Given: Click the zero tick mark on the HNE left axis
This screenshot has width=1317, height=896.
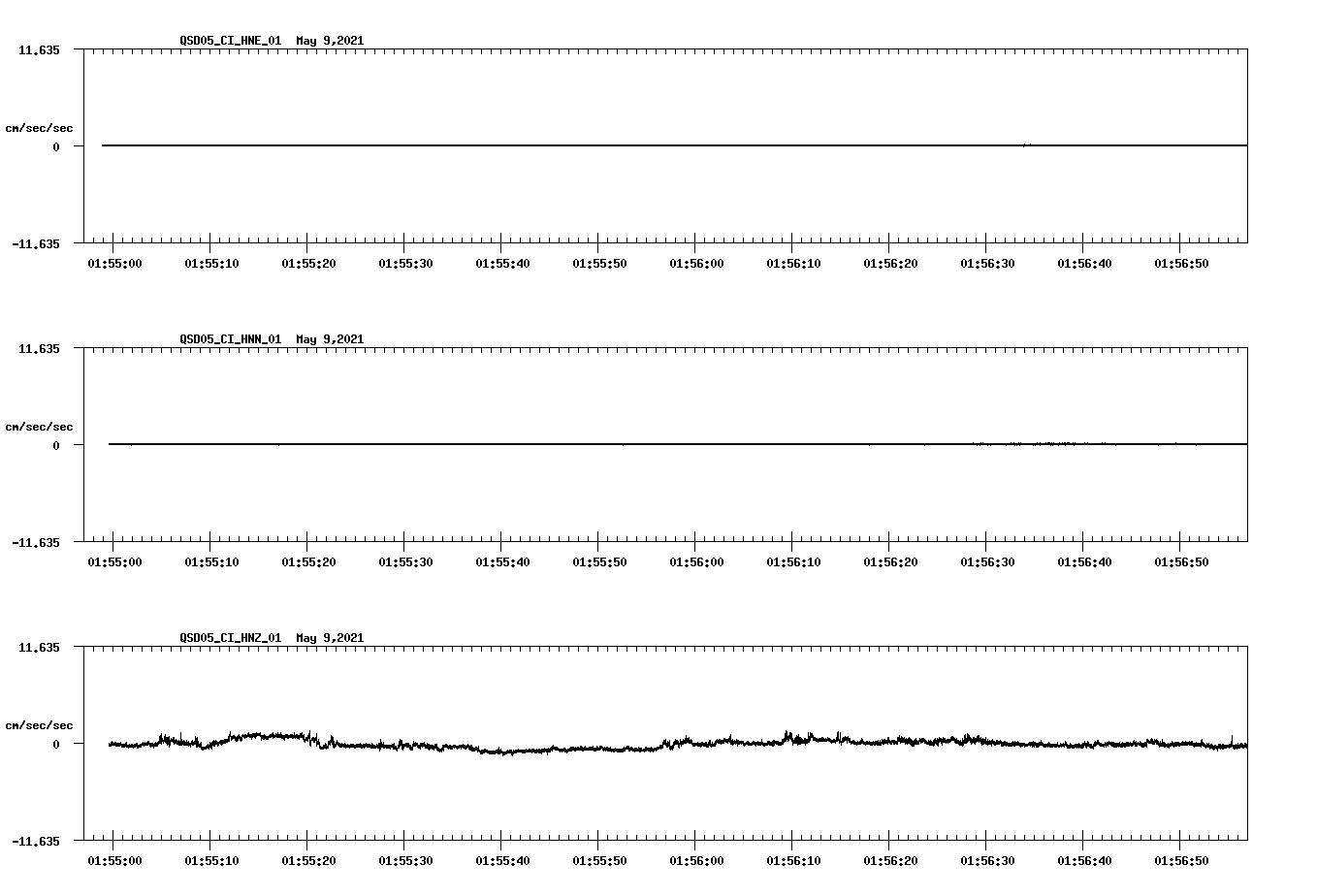Looking at the screenshot, I should [79, 145].
